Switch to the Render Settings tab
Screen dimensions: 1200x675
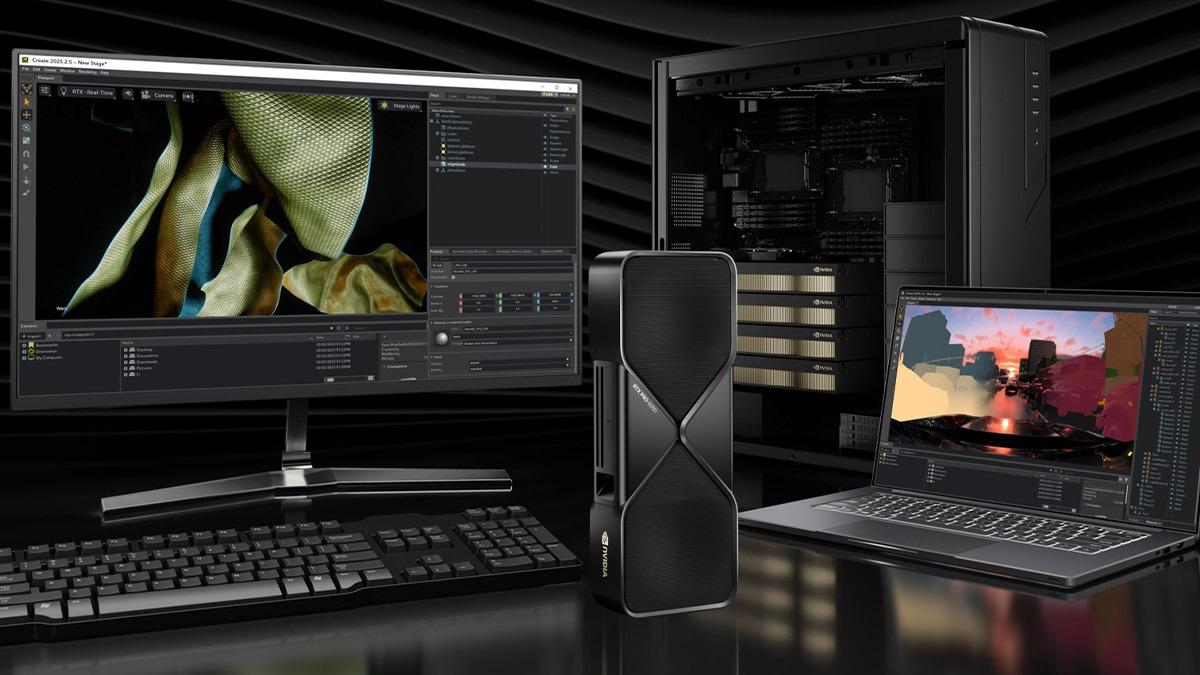click(478, 96)
